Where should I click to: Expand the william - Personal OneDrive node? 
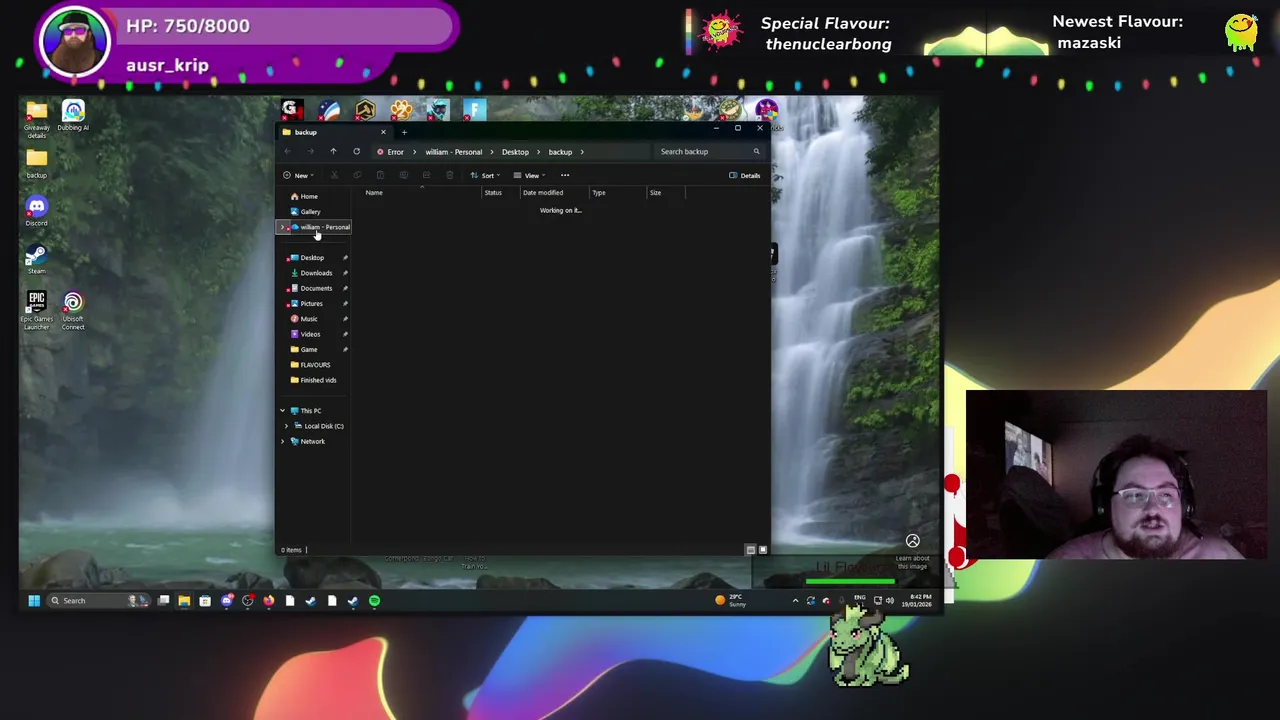283,227
